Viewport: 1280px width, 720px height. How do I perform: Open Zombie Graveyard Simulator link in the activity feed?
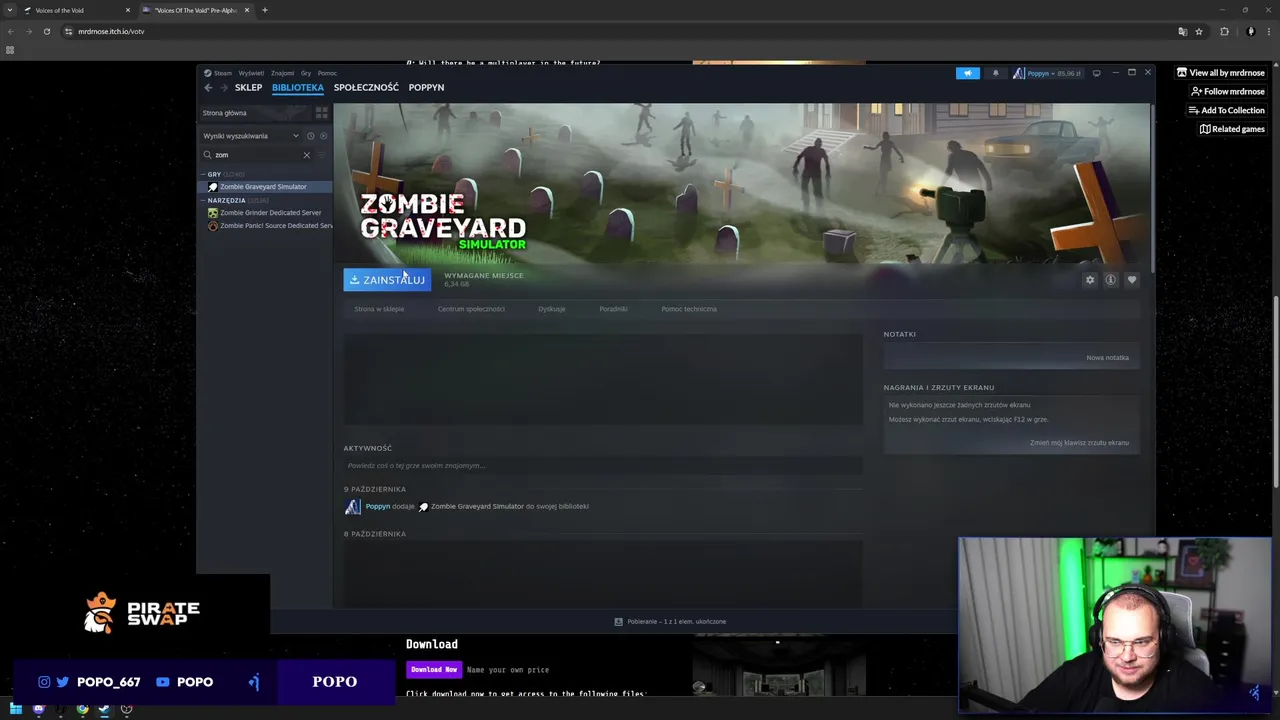477,507
